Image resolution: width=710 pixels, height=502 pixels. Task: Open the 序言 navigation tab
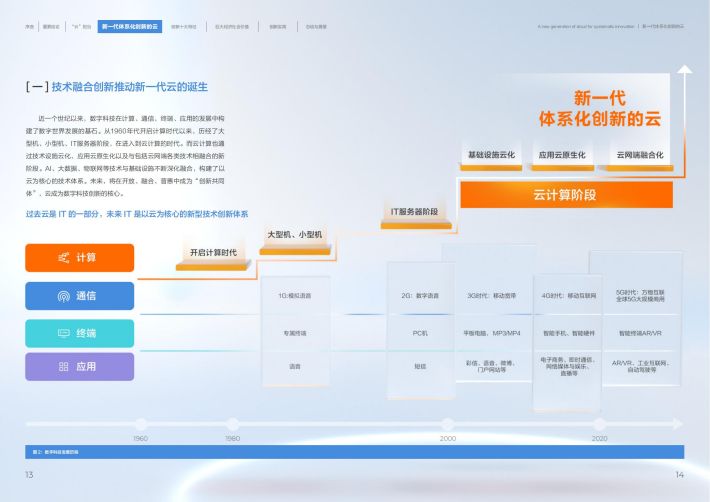[x=29, y=27]
